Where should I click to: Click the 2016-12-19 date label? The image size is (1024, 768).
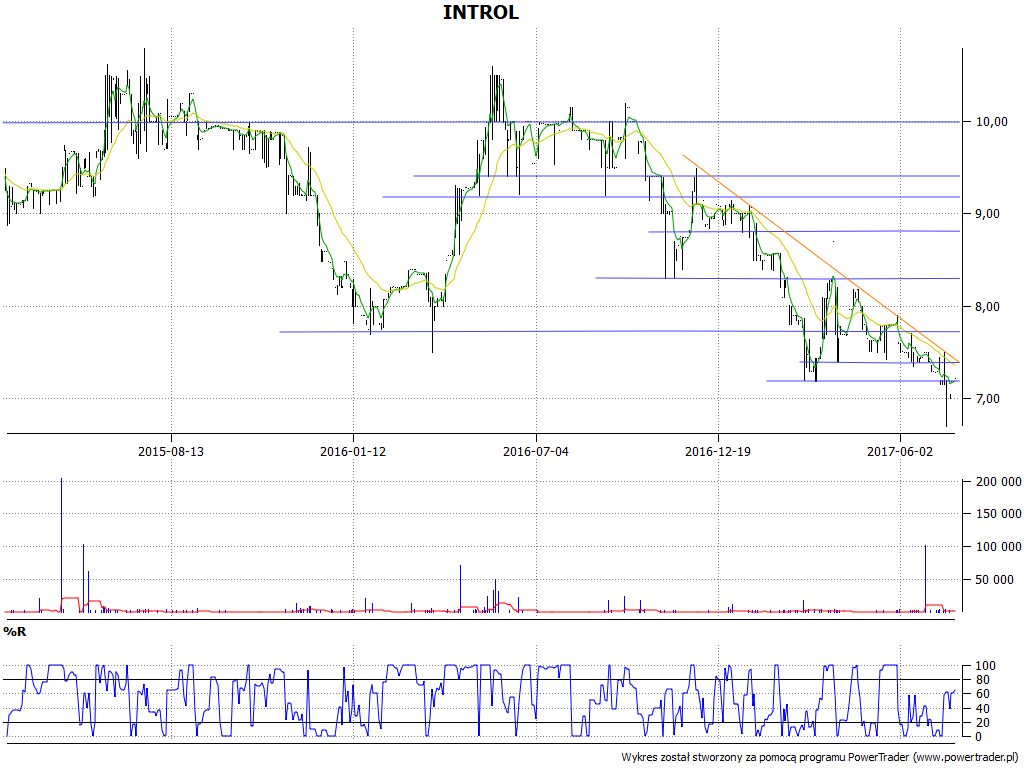coord(718,451)
